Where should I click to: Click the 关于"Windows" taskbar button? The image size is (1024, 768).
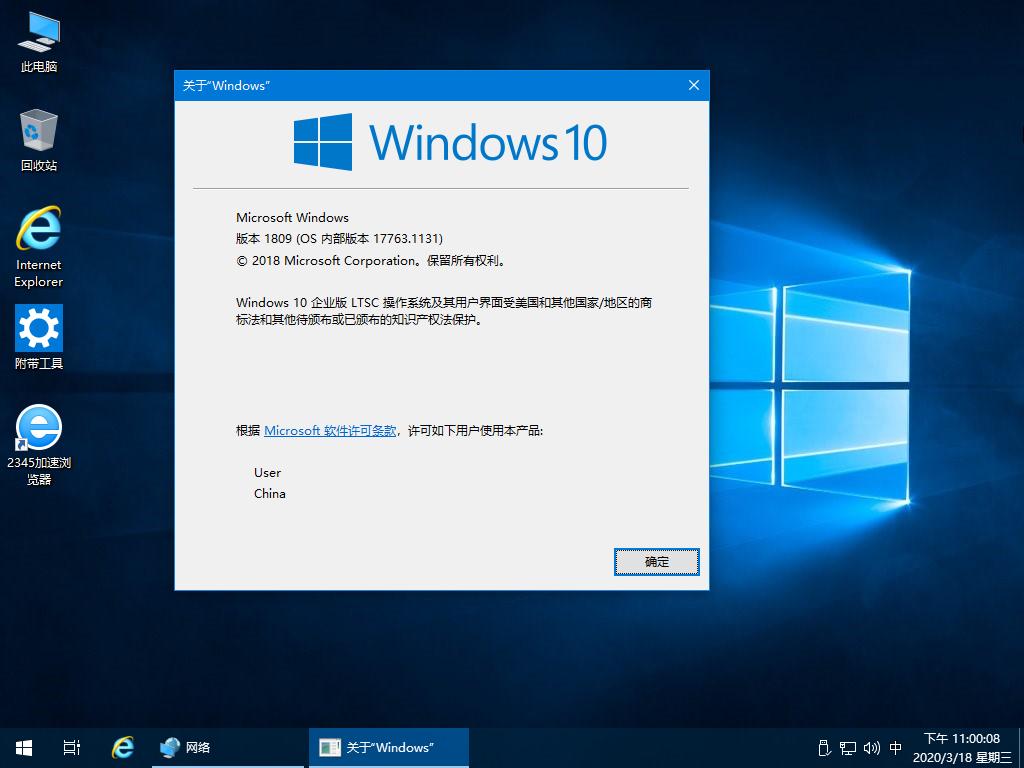[x=389, y=748]
